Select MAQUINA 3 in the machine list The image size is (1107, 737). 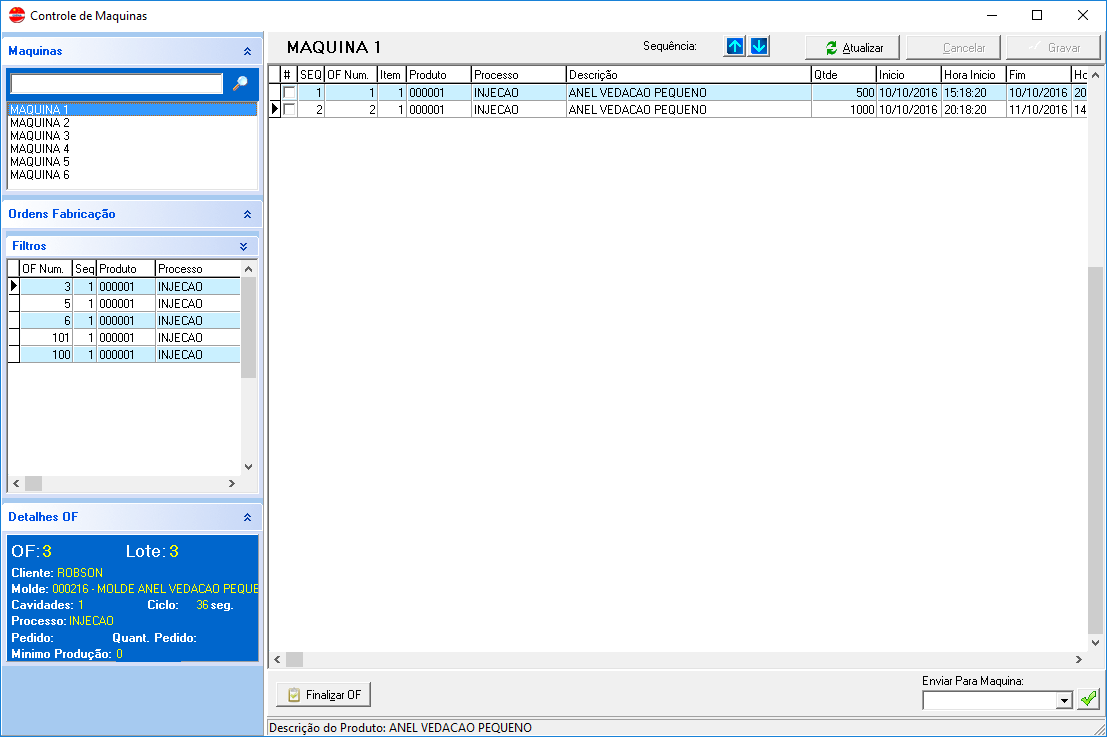tap(40, 136)
